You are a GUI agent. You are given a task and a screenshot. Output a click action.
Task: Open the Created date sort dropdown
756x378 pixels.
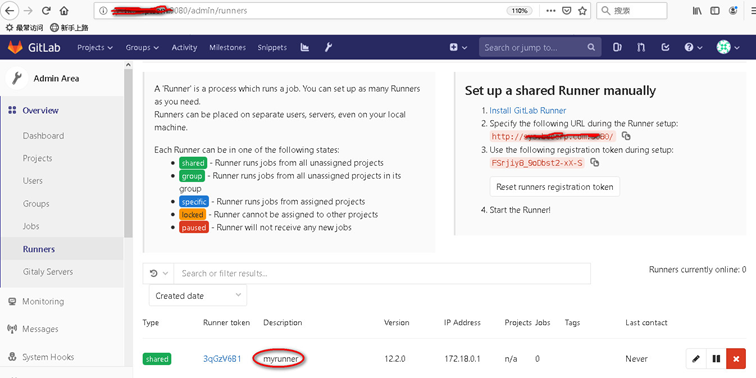coord(198,296)
